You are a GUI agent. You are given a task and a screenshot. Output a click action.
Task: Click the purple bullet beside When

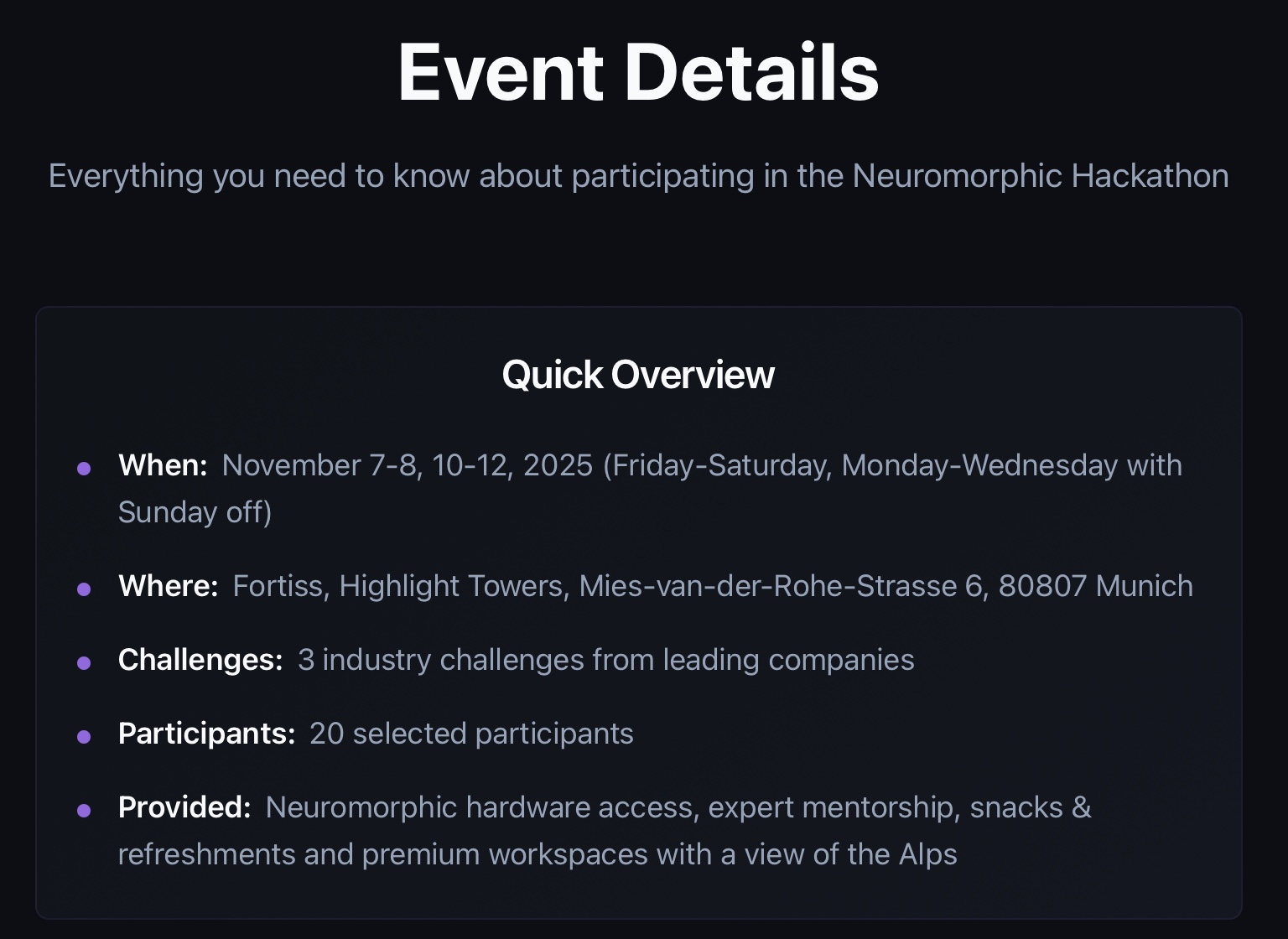point(84,469)
